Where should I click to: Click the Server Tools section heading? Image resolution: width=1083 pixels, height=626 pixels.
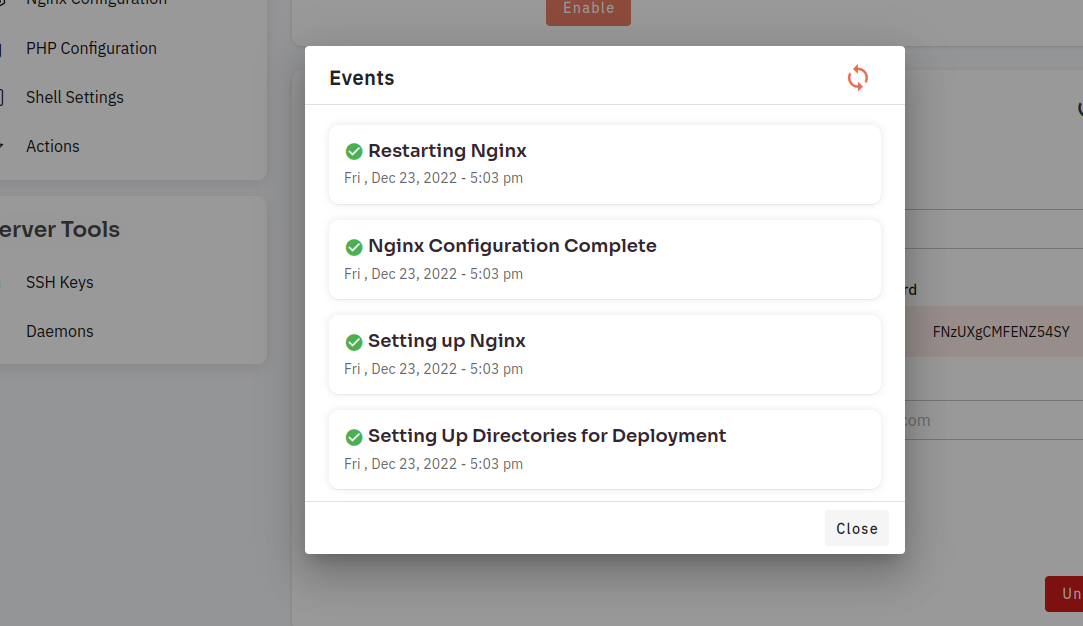pos(59,229)
